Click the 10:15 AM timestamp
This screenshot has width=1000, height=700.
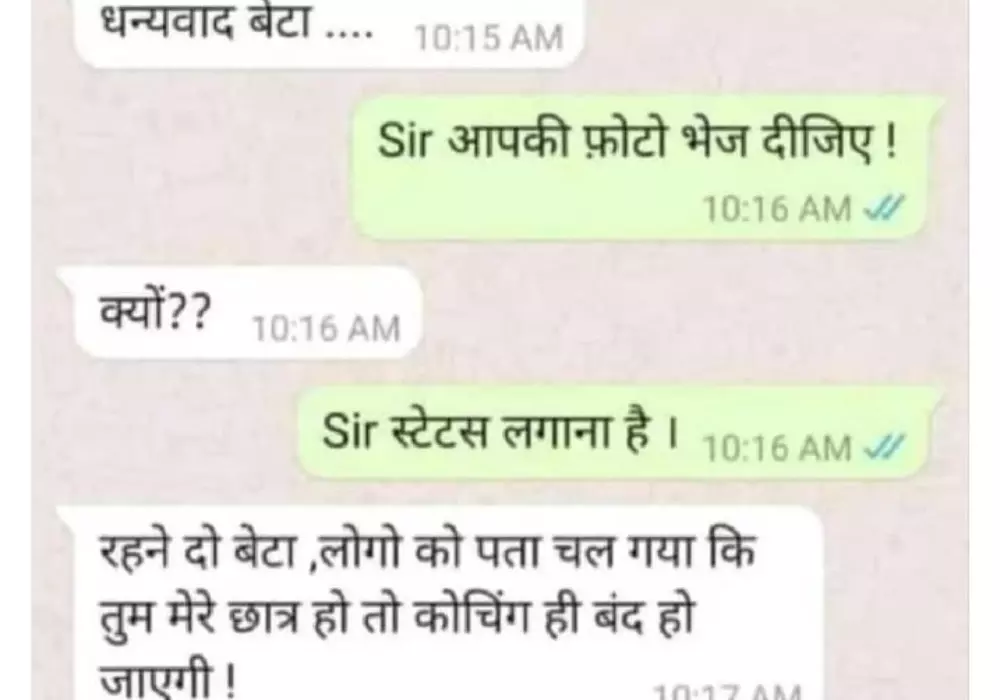point(489,37)
